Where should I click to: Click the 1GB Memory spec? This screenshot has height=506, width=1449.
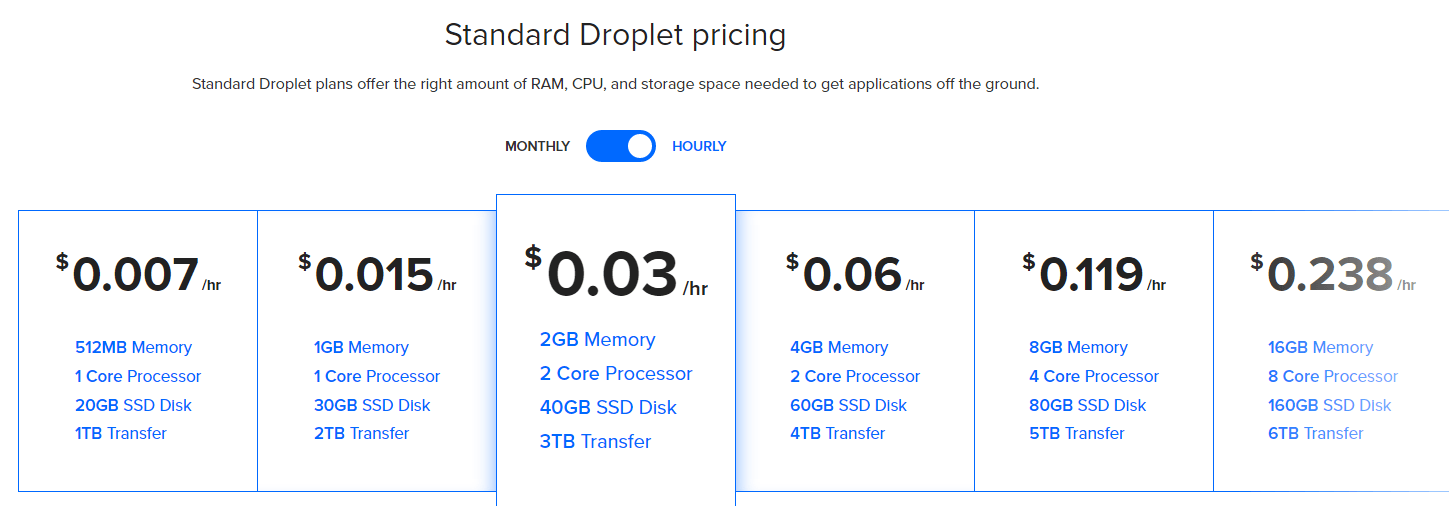click(x=361, y=347)
